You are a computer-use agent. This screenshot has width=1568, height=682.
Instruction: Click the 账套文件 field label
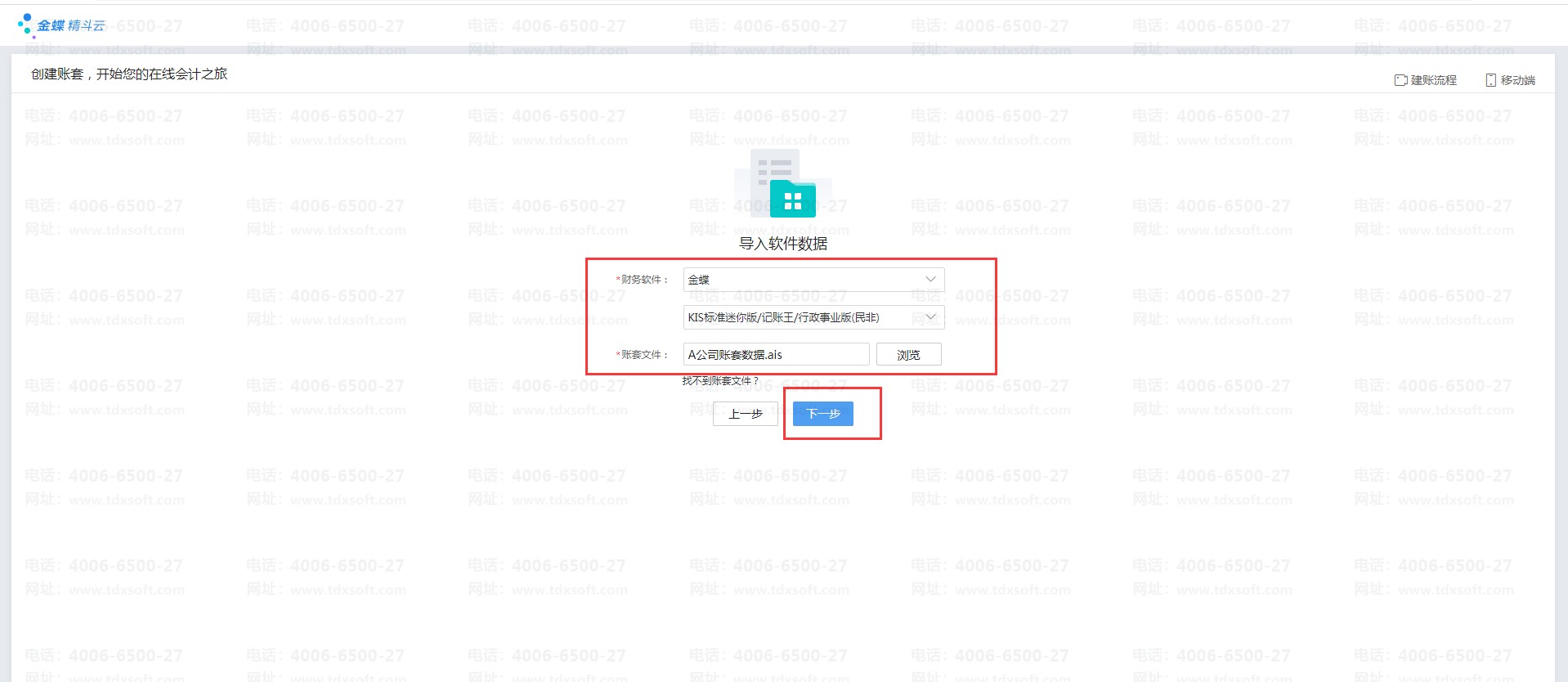pyautogui.click(x=643, y=354)
